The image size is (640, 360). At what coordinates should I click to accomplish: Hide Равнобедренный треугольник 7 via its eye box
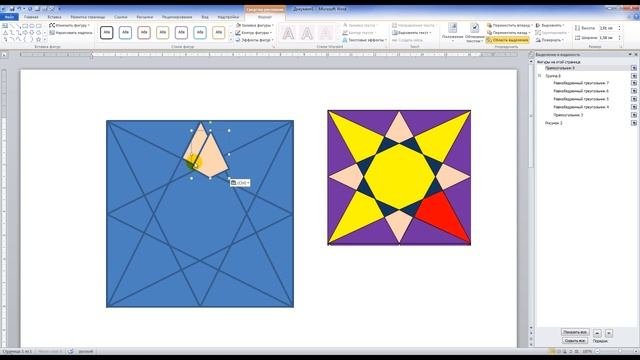(x=634, y=83)
